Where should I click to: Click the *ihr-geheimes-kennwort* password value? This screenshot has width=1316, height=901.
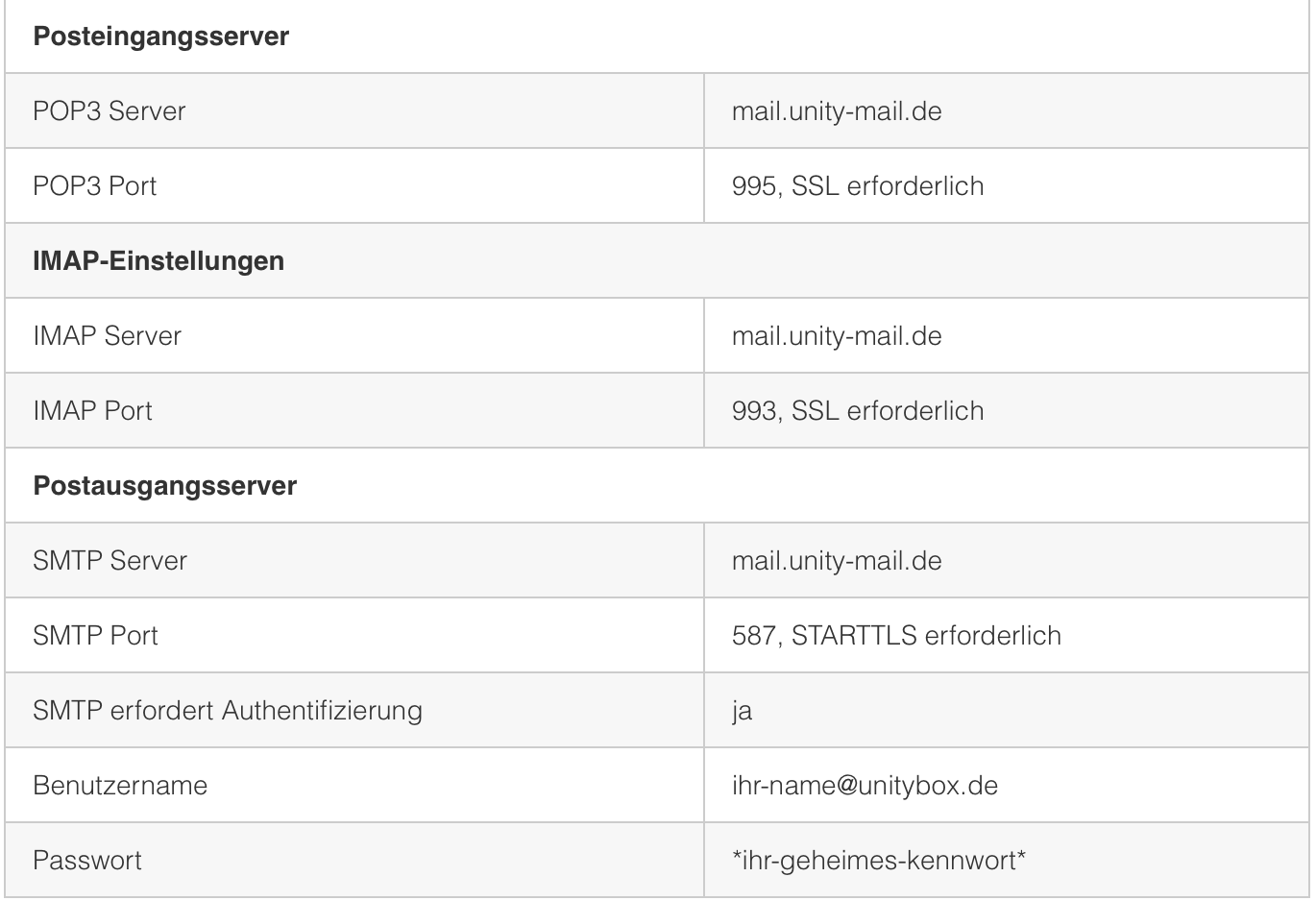878,861
